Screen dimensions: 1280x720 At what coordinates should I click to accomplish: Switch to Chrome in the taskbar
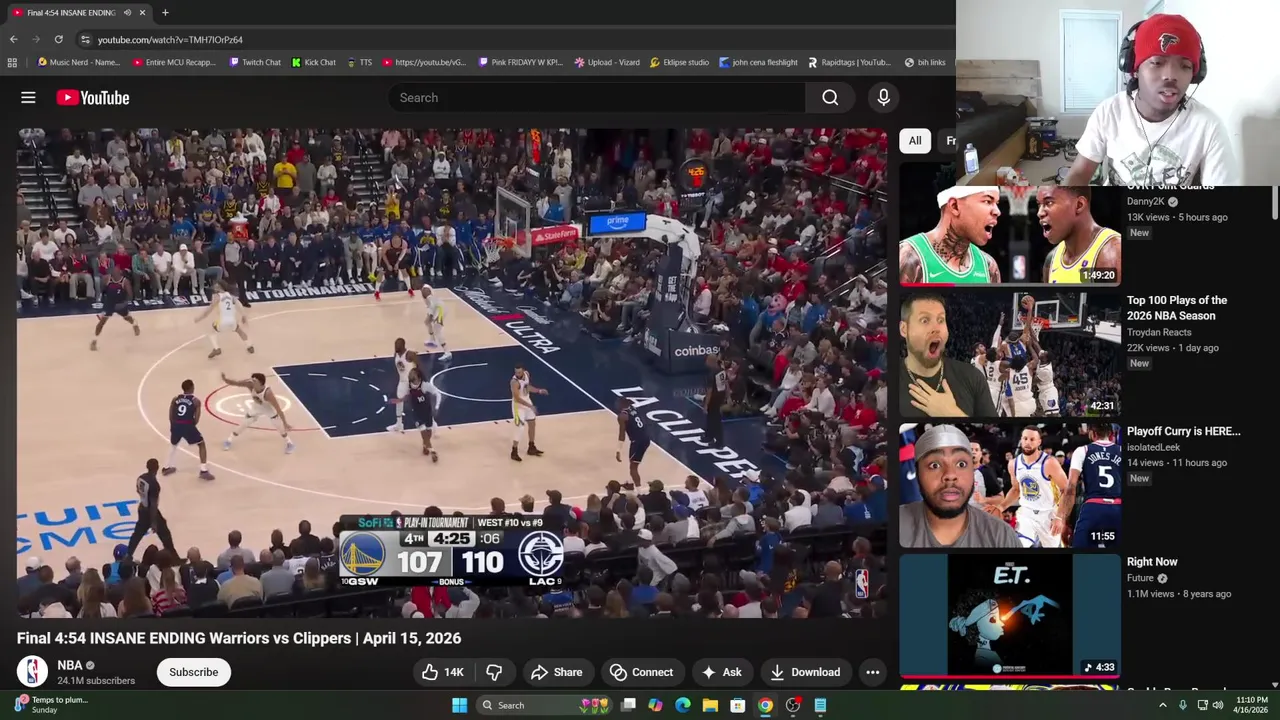[765, 705]
